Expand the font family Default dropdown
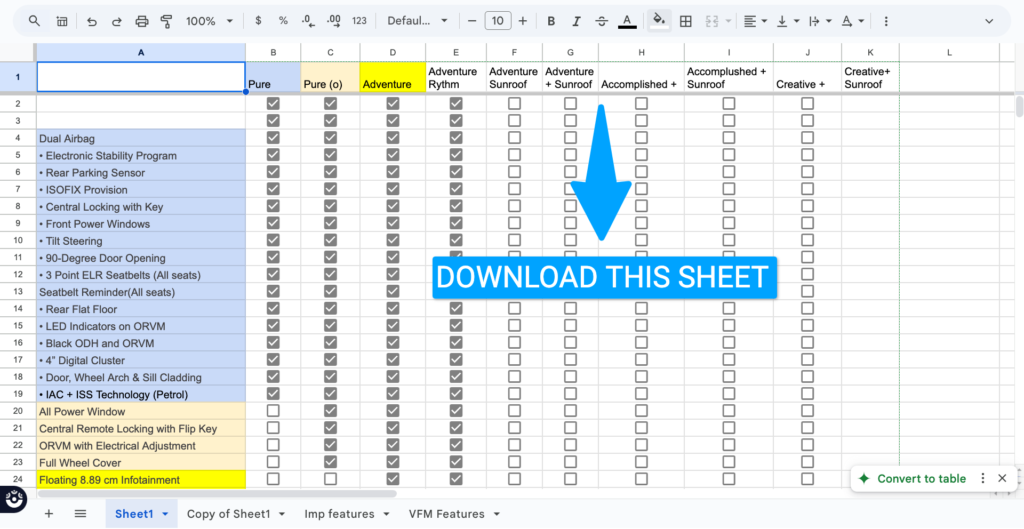Viewport: 1024px width, 529px height. [x=415, y=21]
